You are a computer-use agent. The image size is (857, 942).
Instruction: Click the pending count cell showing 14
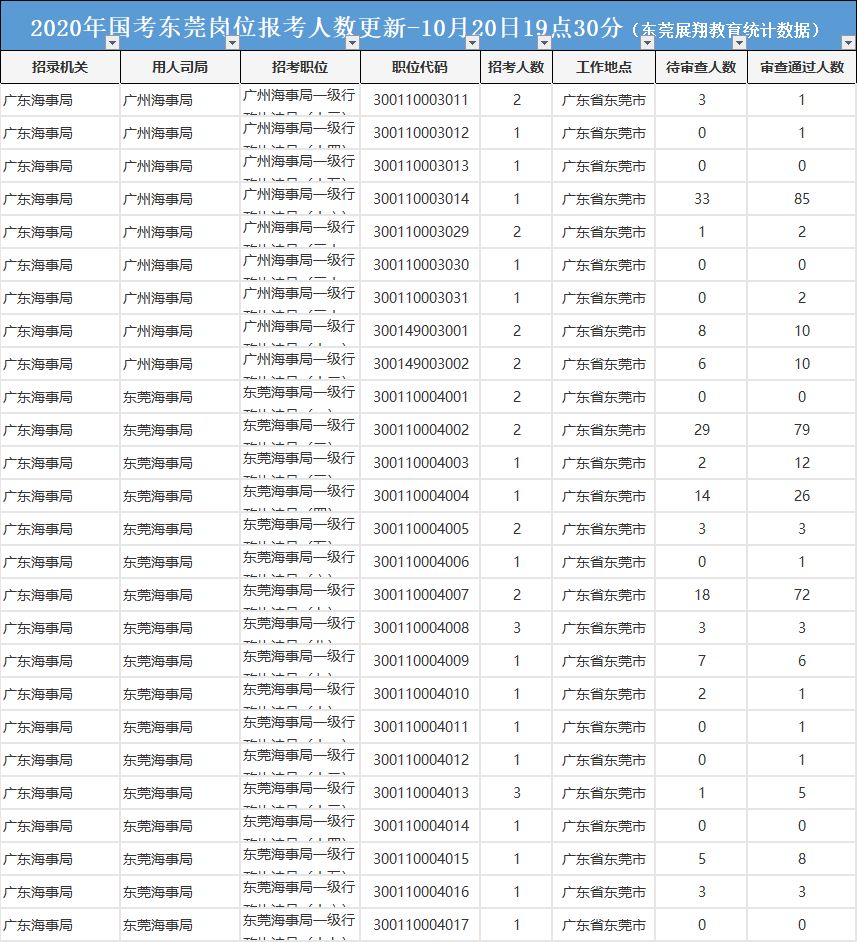click(x=701, y=496)
